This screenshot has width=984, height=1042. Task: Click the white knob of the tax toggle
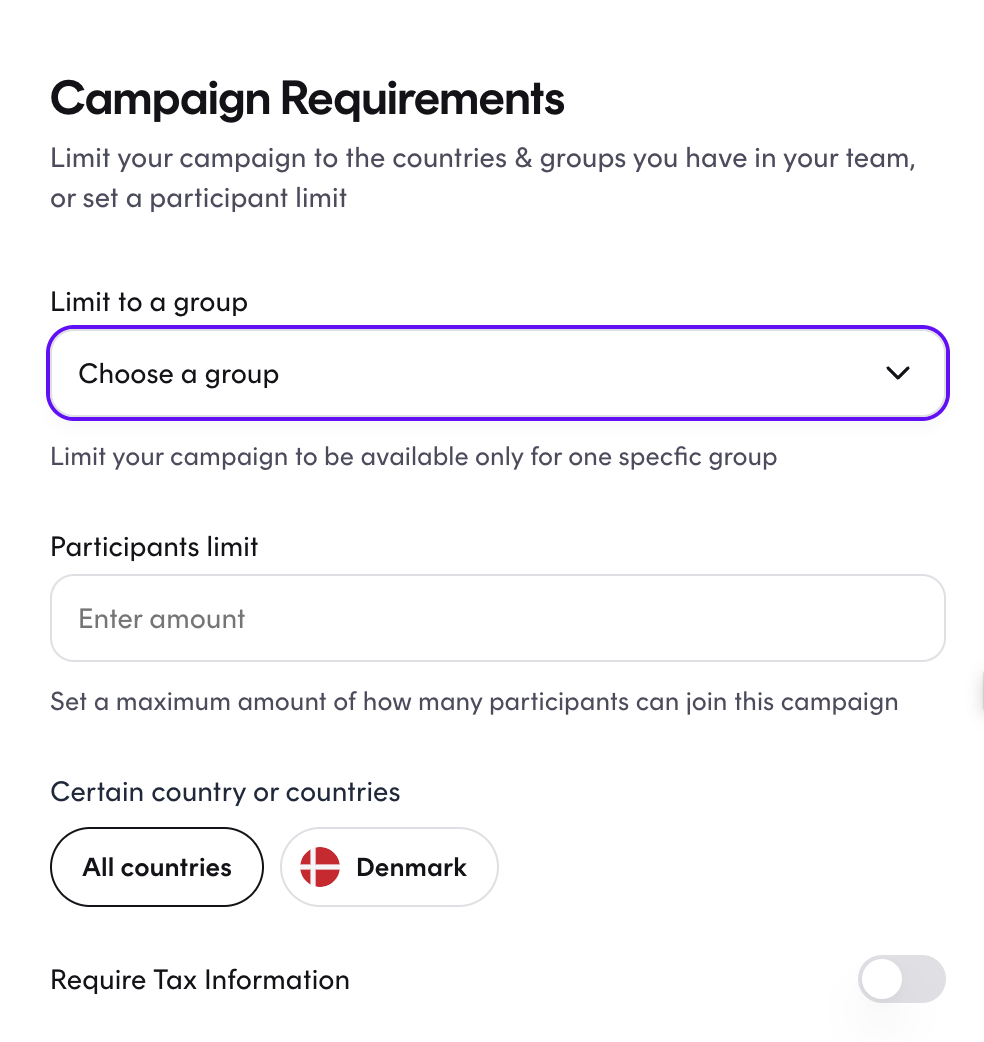pos(882,979)
